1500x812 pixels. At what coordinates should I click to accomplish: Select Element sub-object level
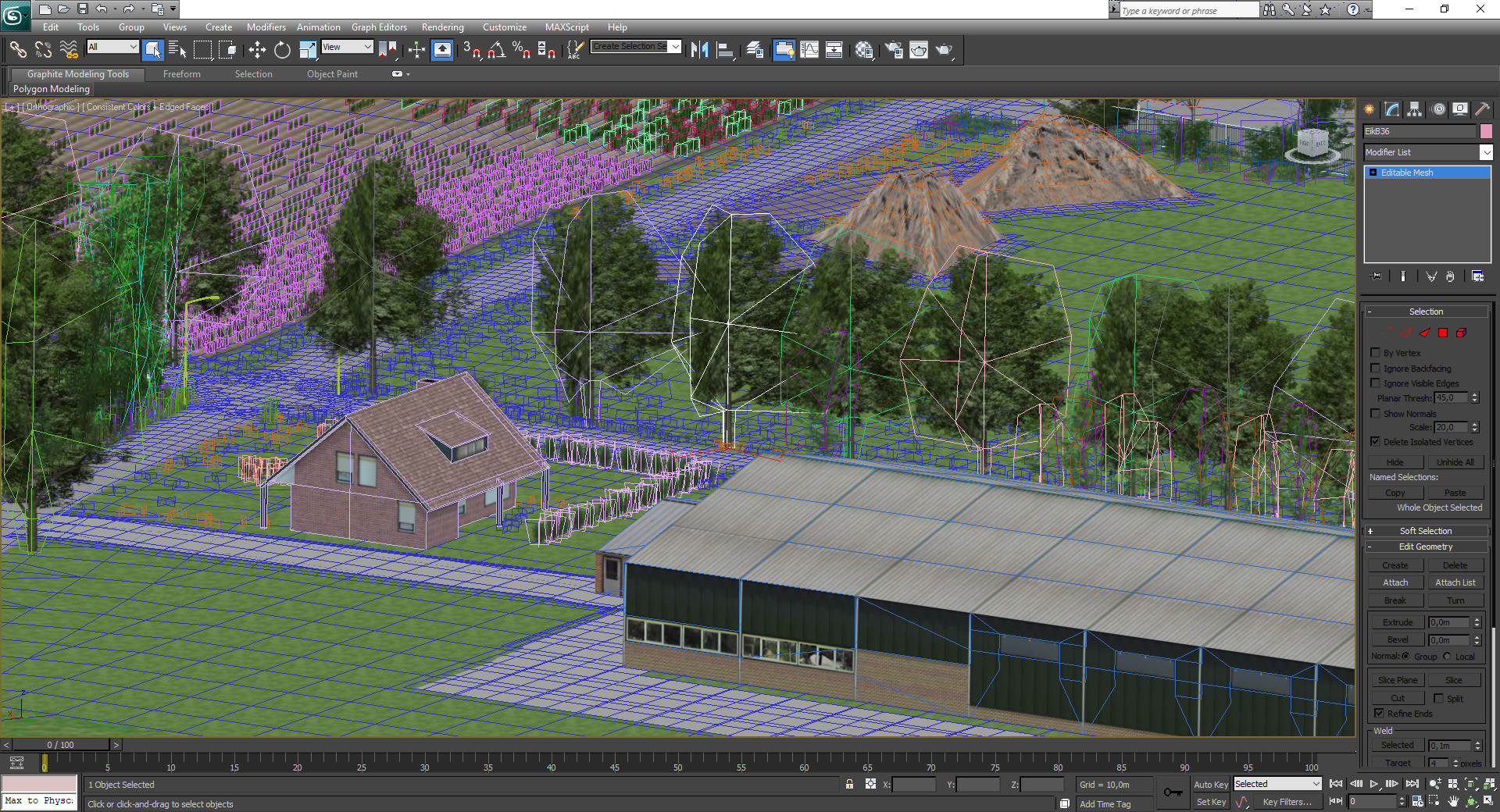(x=1461, y=333)
